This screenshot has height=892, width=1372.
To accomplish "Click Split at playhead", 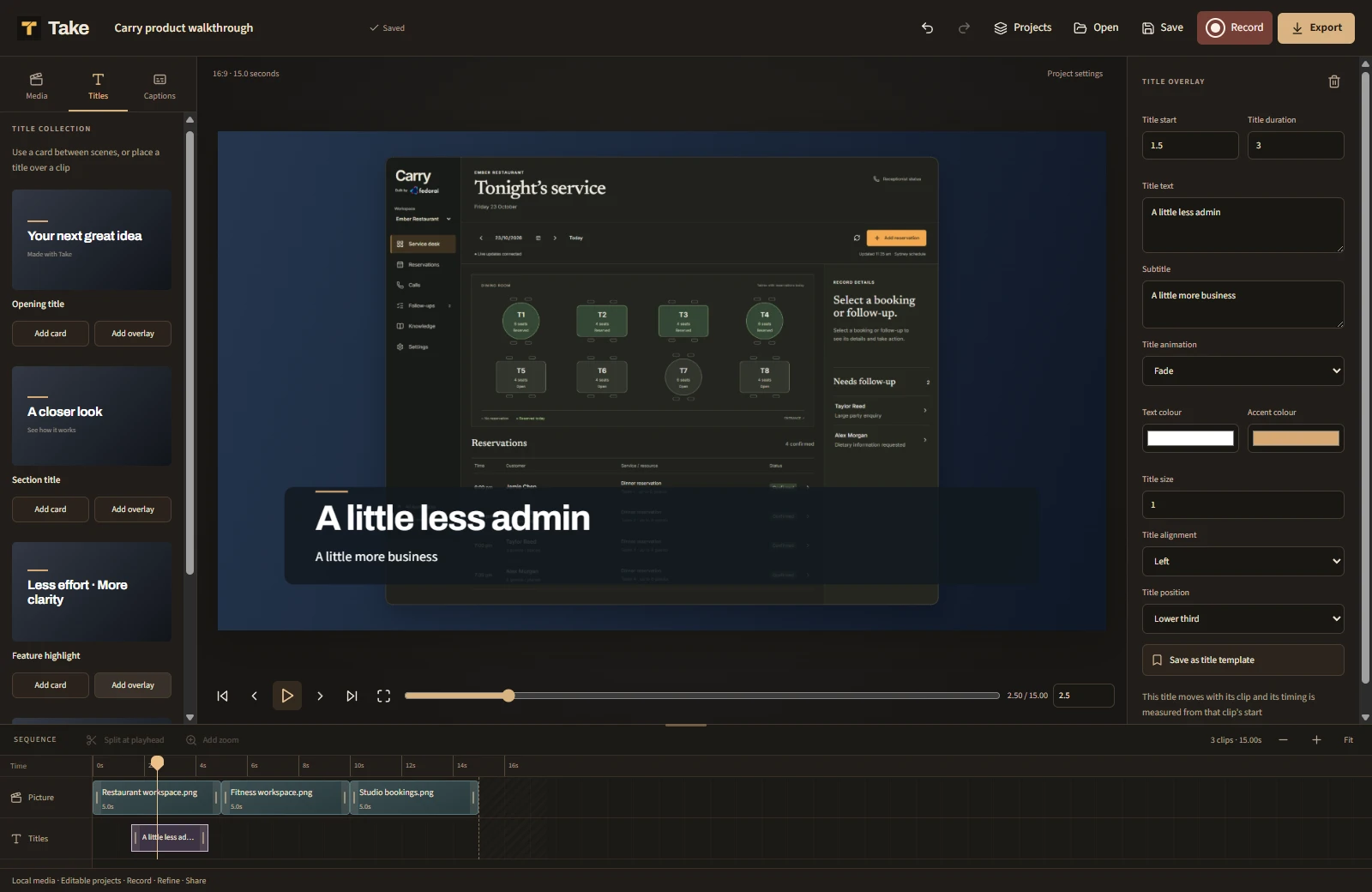I will pos(125,739).
